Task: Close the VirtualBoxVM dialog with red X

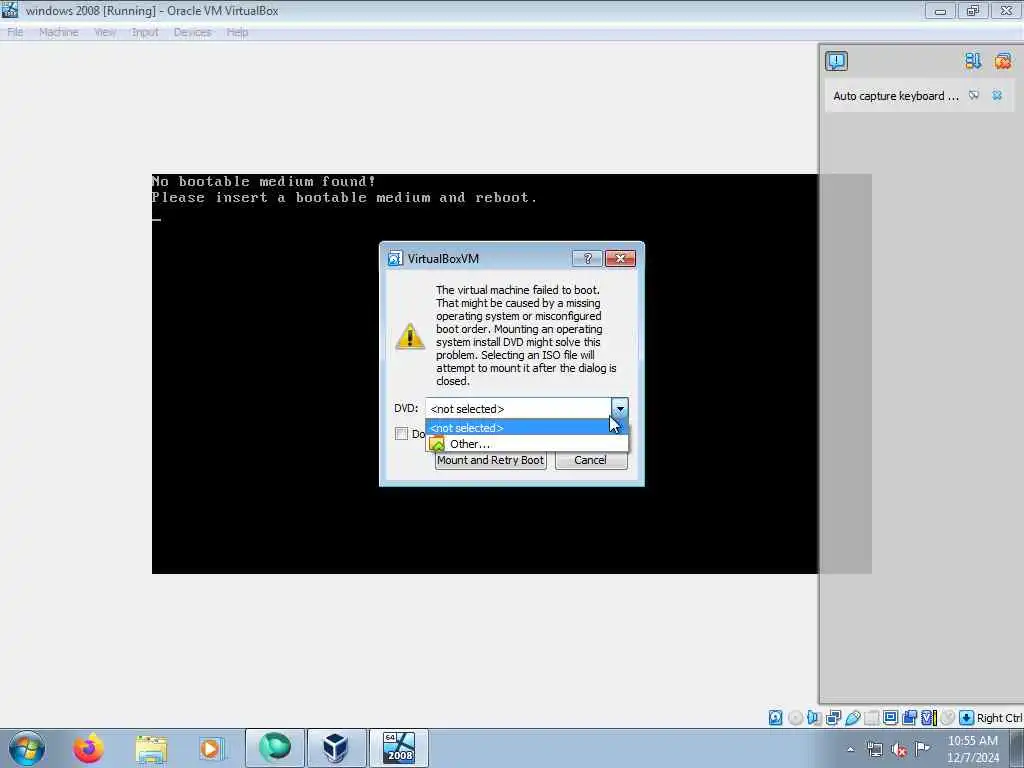Action: tap(620, 259)
